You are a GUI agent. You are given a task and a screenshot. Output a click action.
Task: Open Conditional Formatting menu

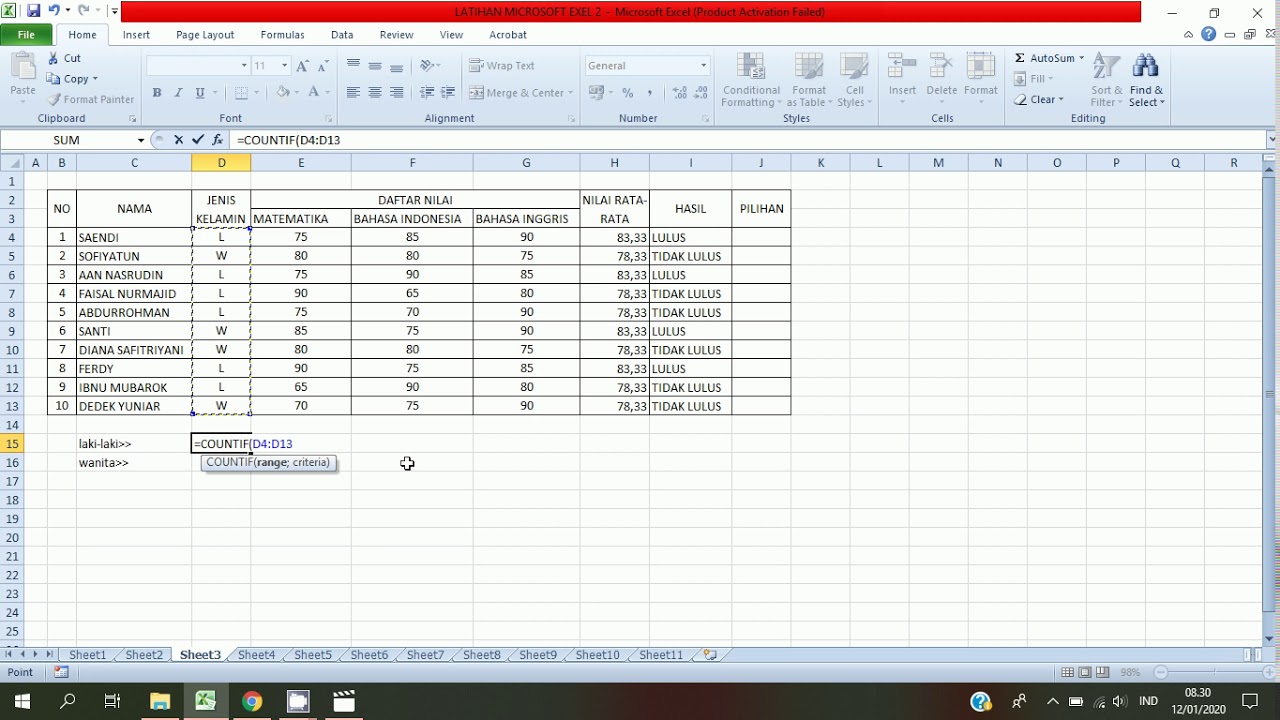(751, 81)
